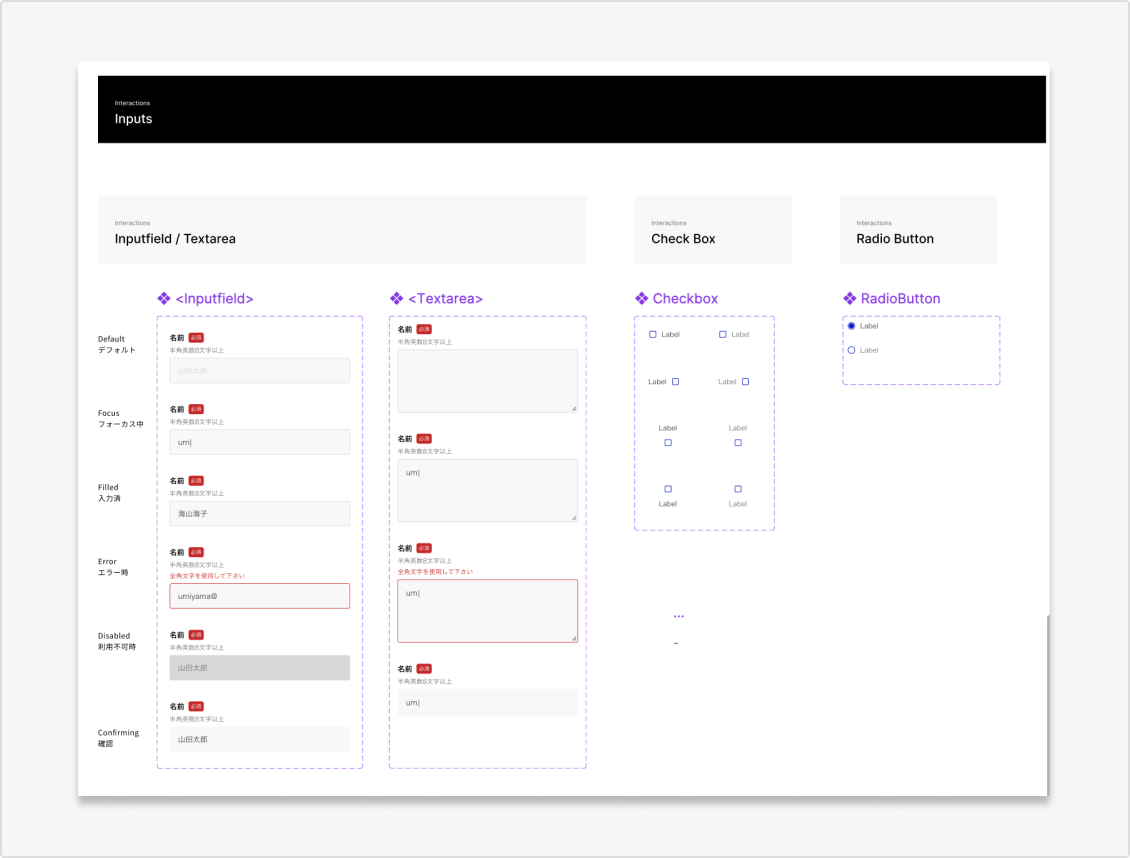Image resolution: width=1130 pixels, height=858 pixels.
Task: Click the purple Checkbox component title
Action: tap(685, 298)
